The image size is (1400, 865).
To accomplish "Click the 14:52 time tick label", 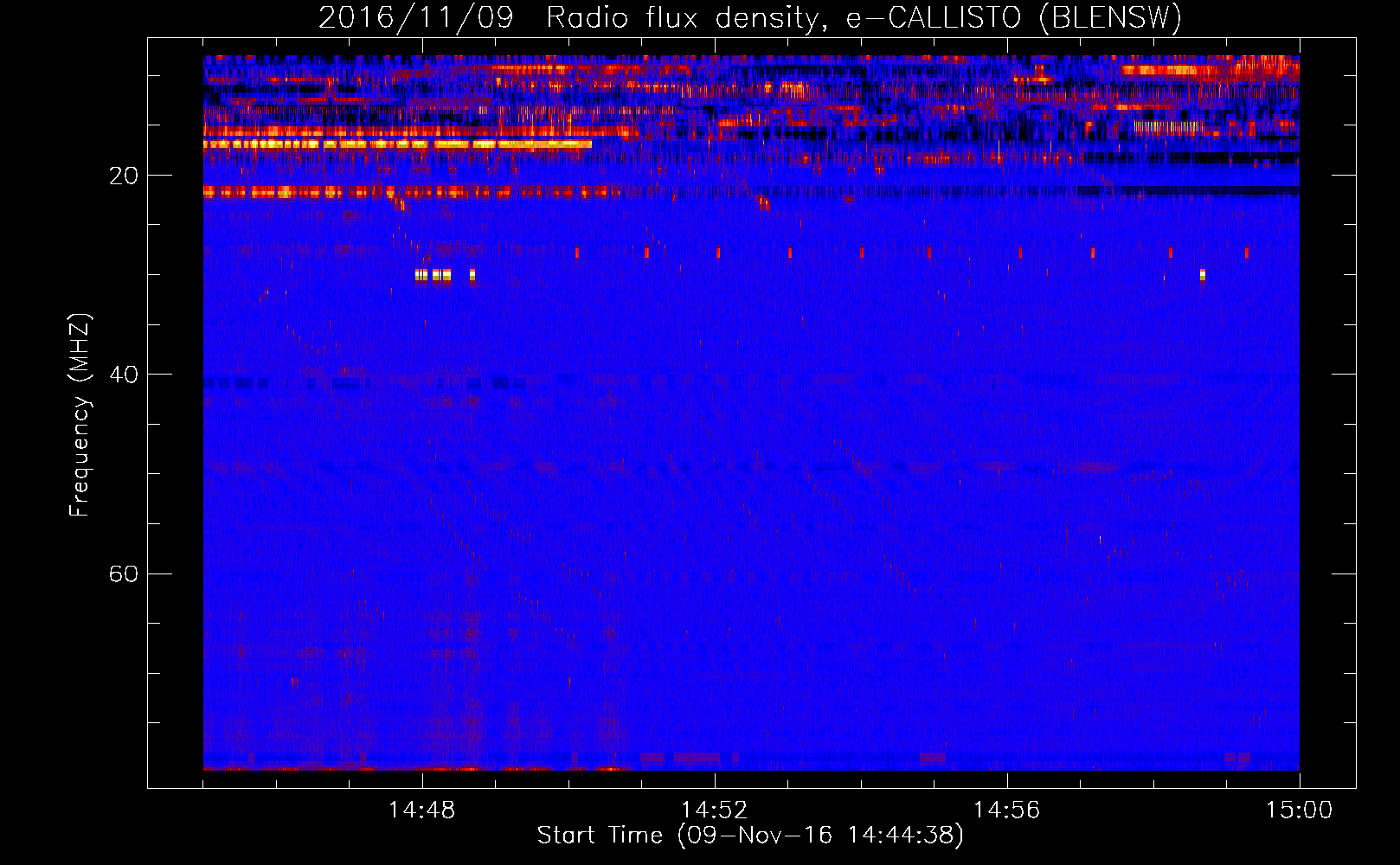I will 714,811.
